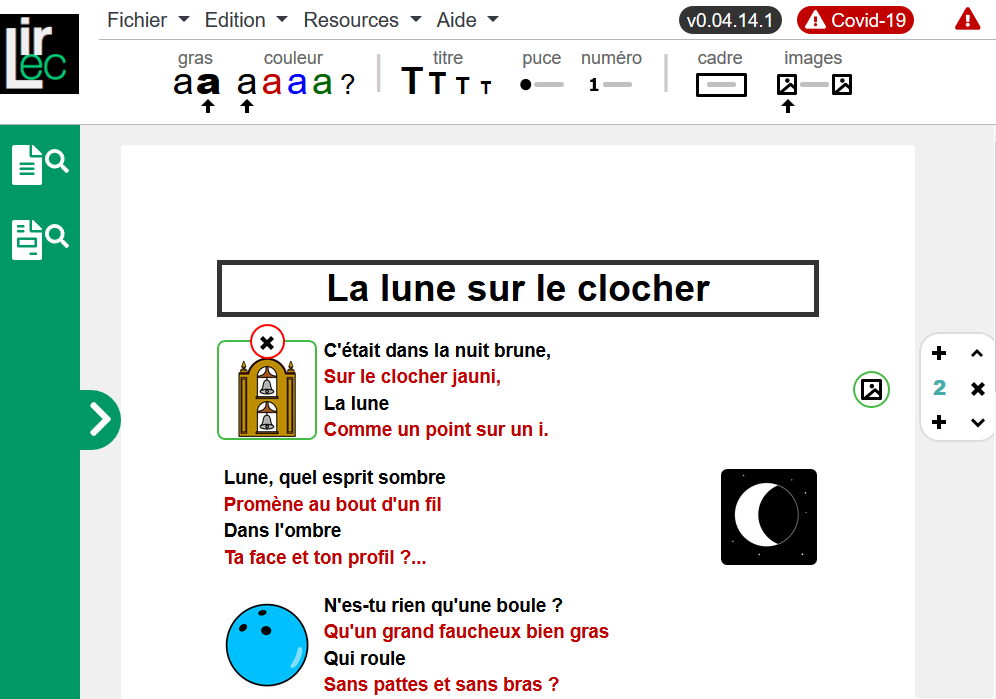996x699 pixels.
Task: Click the line Qu'un grand faucheux bien gras
Action: [466, 632]
